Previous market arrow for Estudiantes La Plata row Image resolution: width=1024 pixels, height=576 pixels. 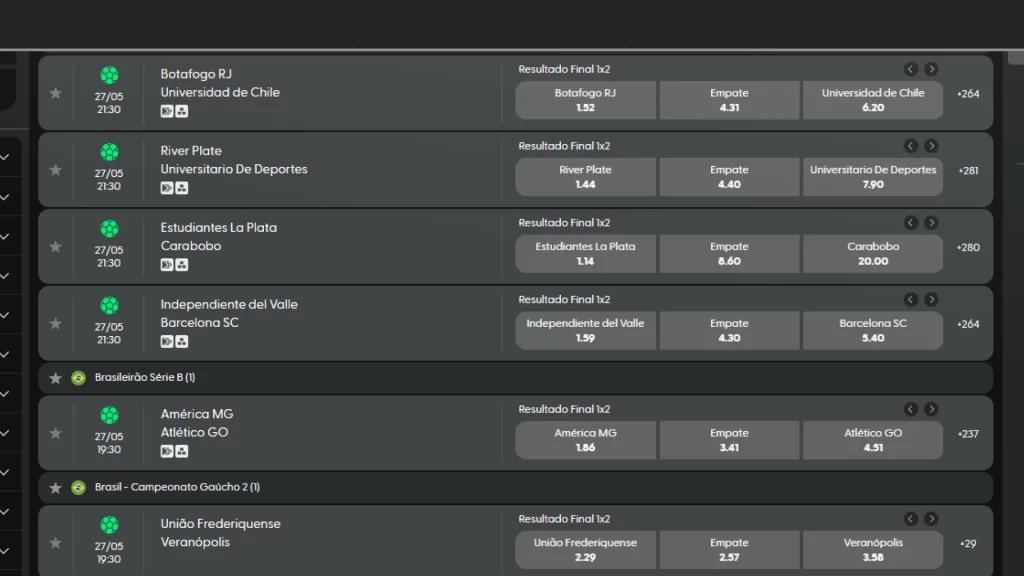point(911,223)
